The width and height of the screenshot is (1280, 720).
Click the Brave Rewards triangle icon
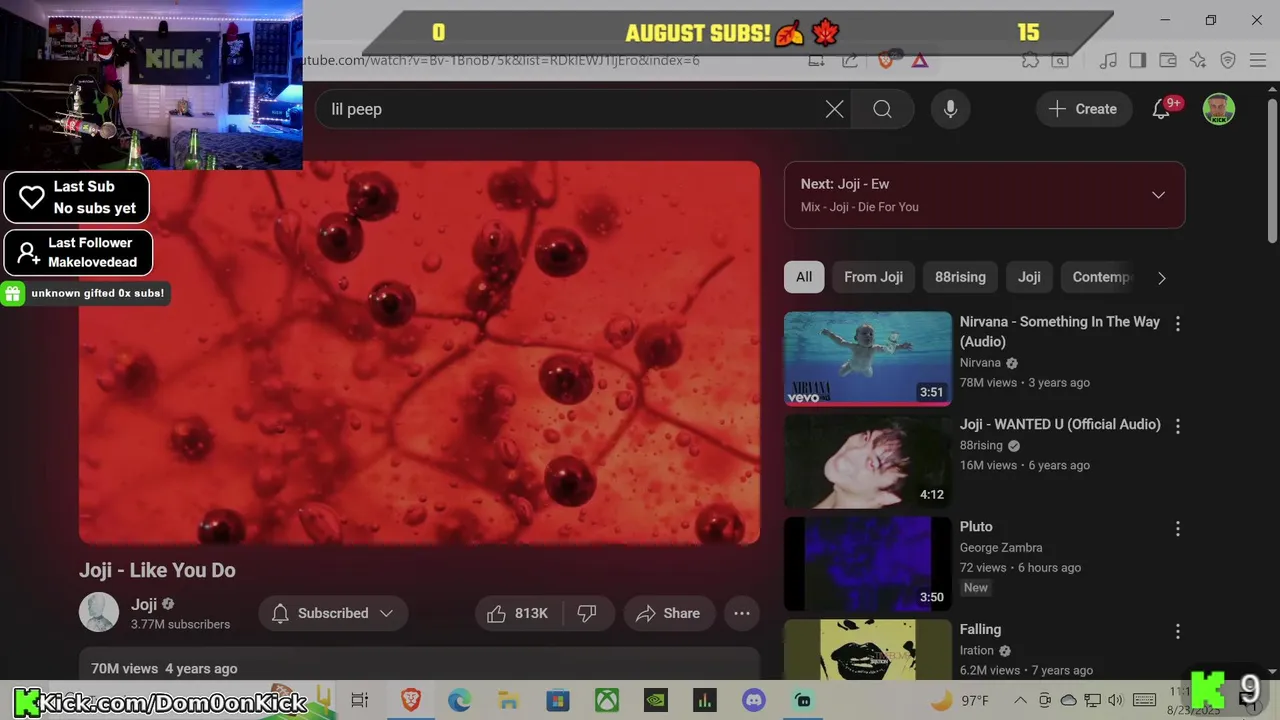pos(919,60)
